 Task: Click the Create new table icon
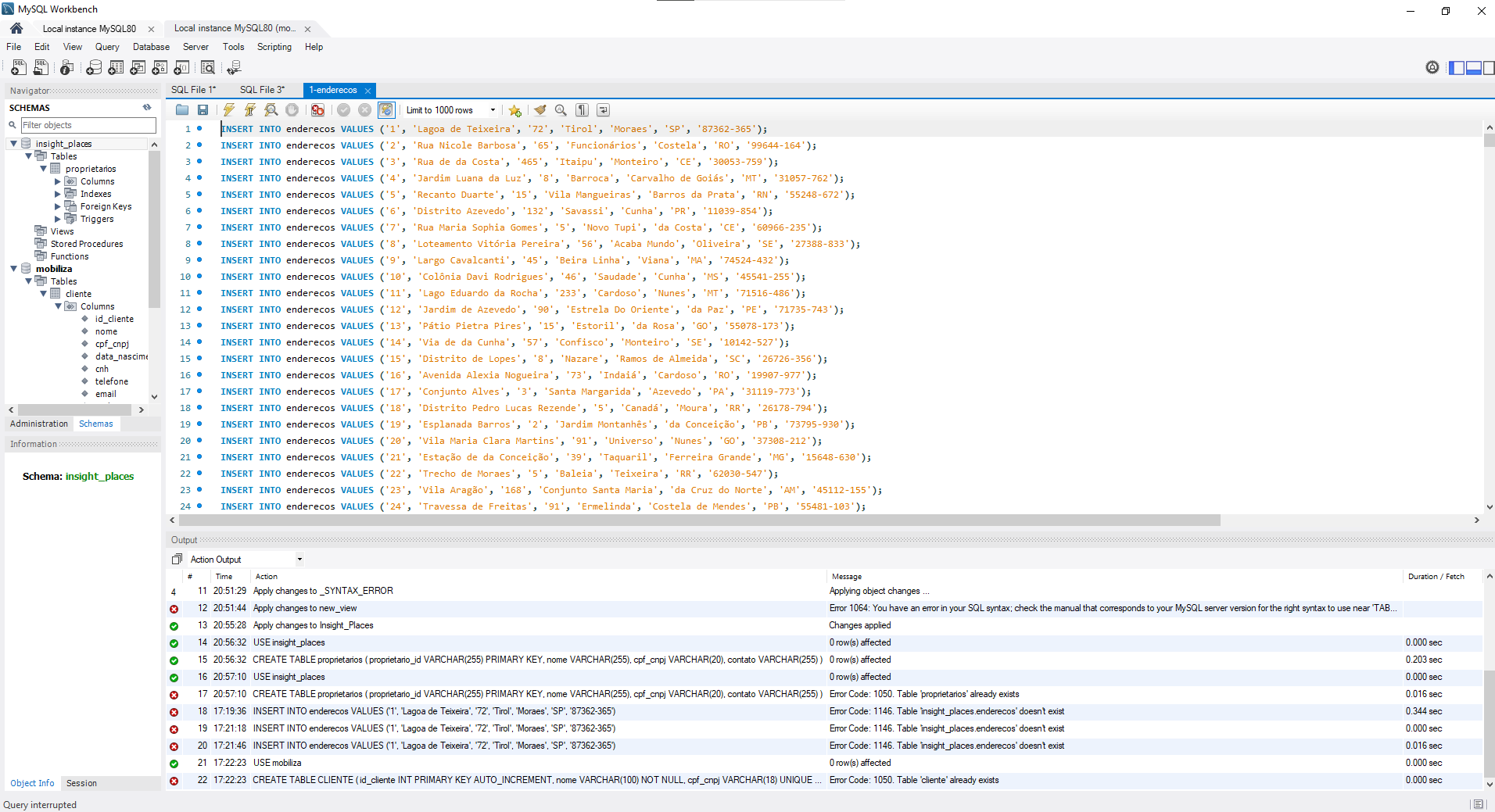click(116, 68)
